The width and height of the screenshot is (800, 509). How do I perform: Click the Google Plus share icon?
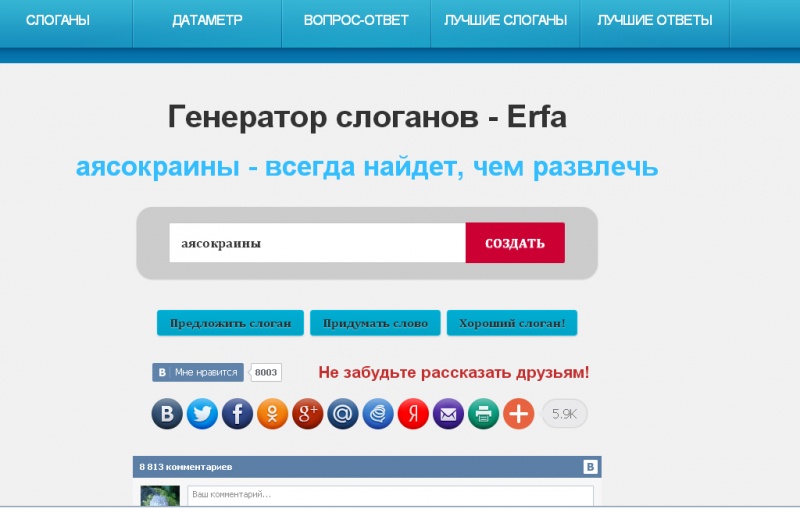(308, 414)
